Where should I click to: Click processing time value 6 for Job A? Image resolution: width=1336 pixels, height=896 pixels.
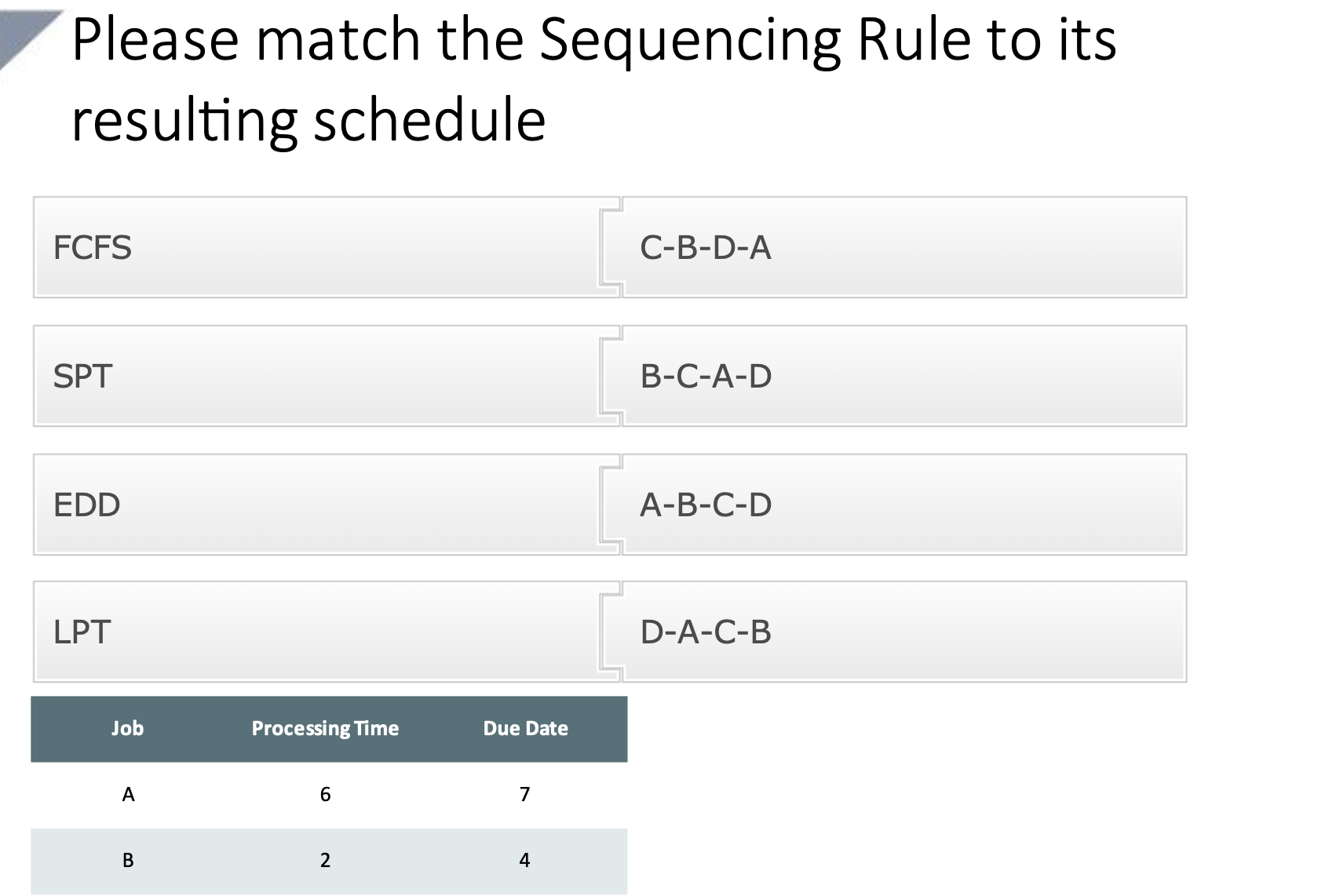point(325,795)
